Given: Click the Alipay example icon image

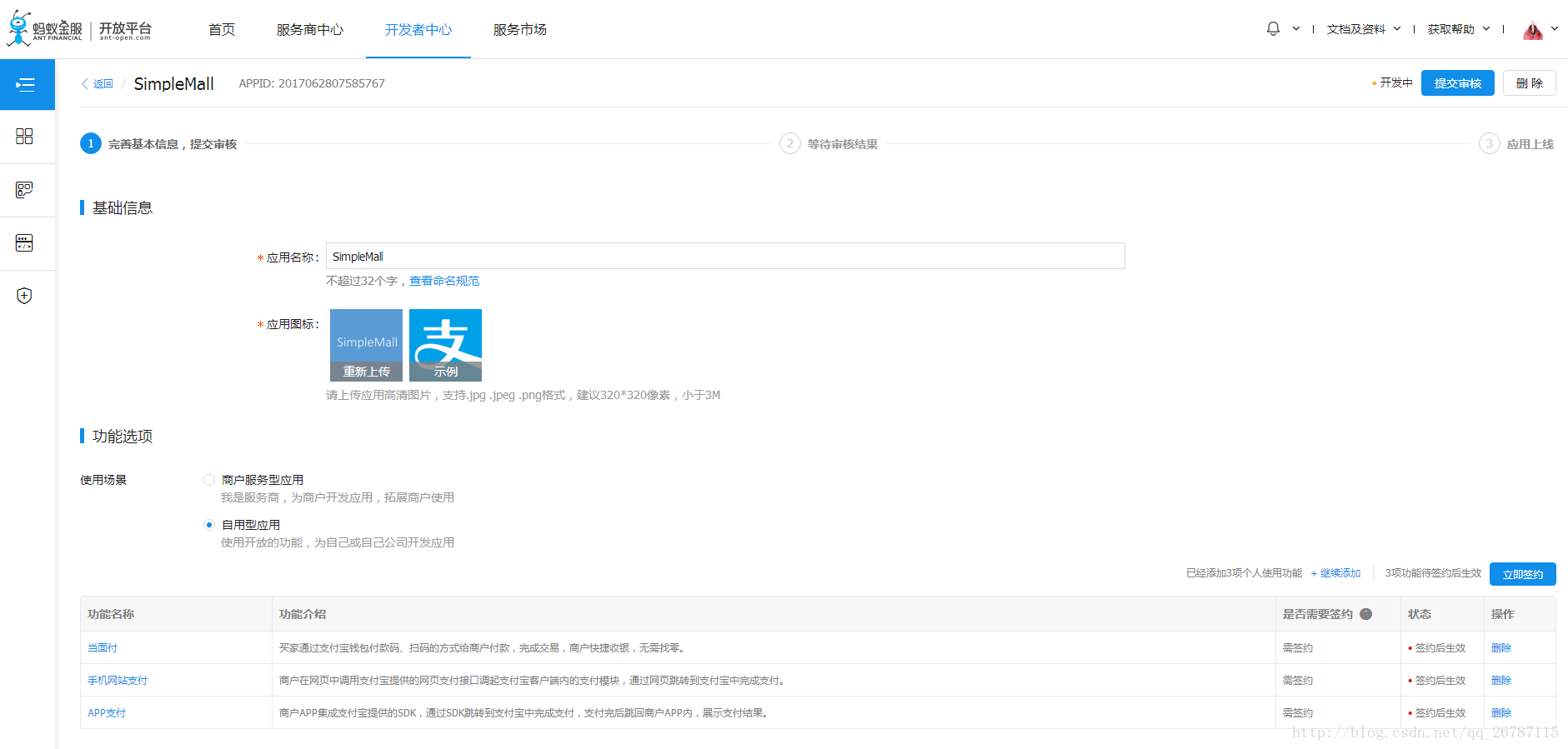Looking at the screenshot, I should point(445,345).
